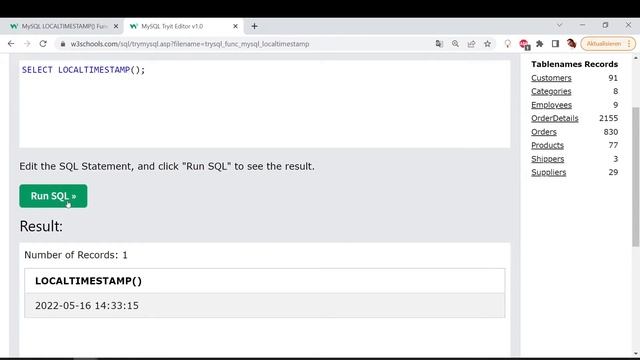Open the Employees table link
Screen dimensions: 640x360
[551, 105]
